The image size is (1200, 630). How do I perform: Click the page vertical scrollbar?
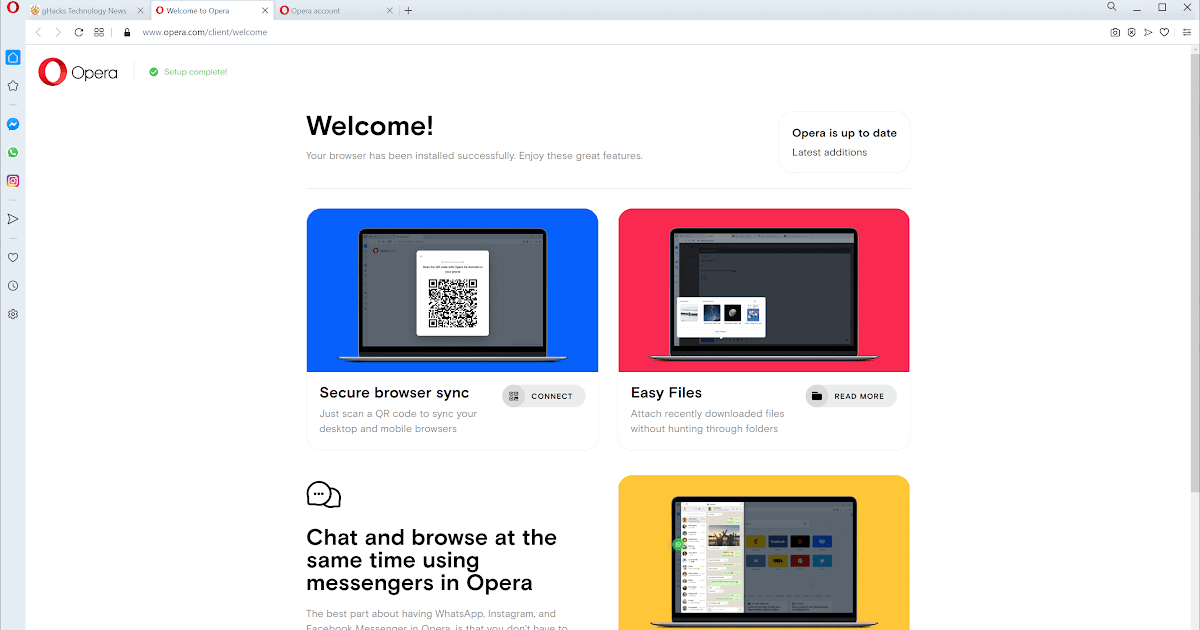(1195, 272)
